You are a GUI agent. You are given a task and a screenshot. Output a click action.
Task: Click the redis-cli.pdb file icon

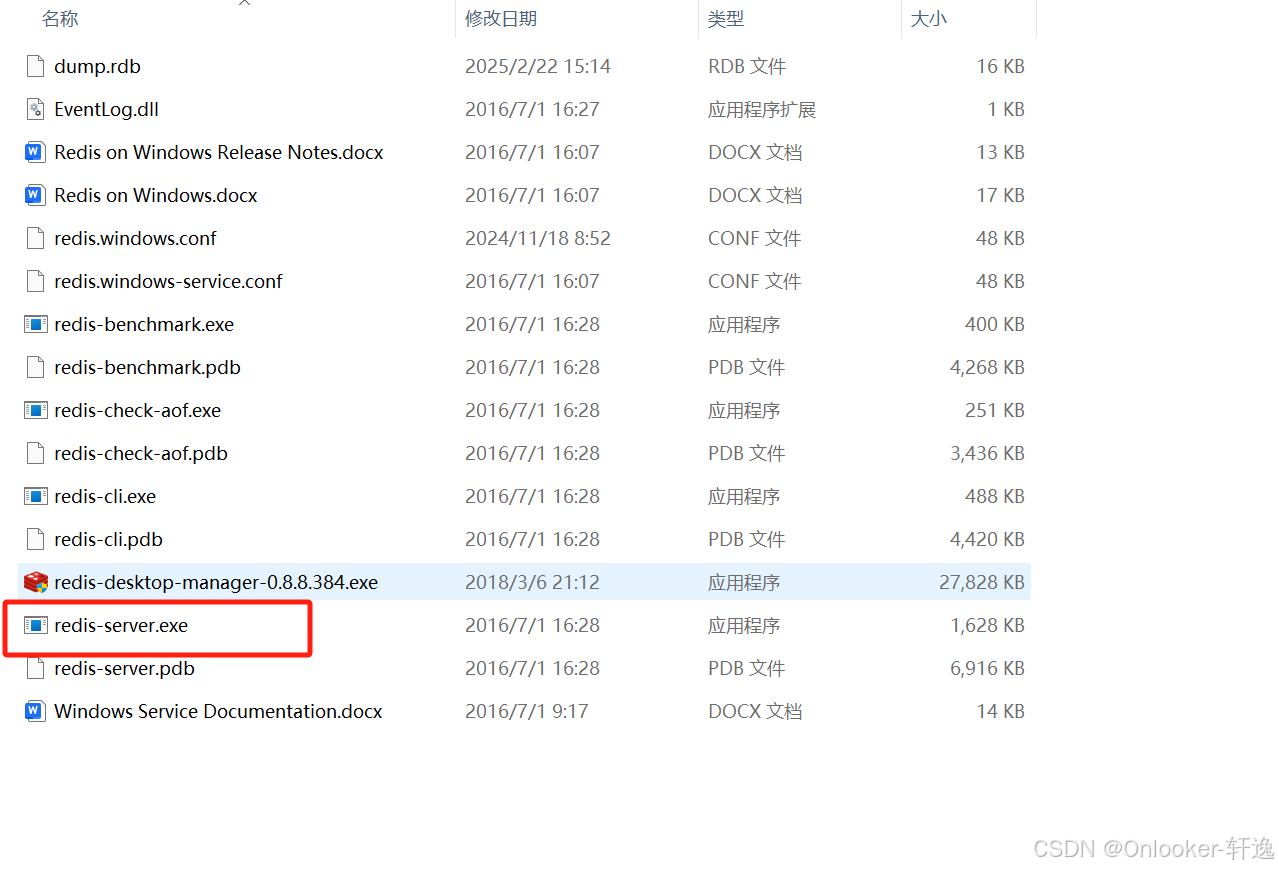point(35,540)
